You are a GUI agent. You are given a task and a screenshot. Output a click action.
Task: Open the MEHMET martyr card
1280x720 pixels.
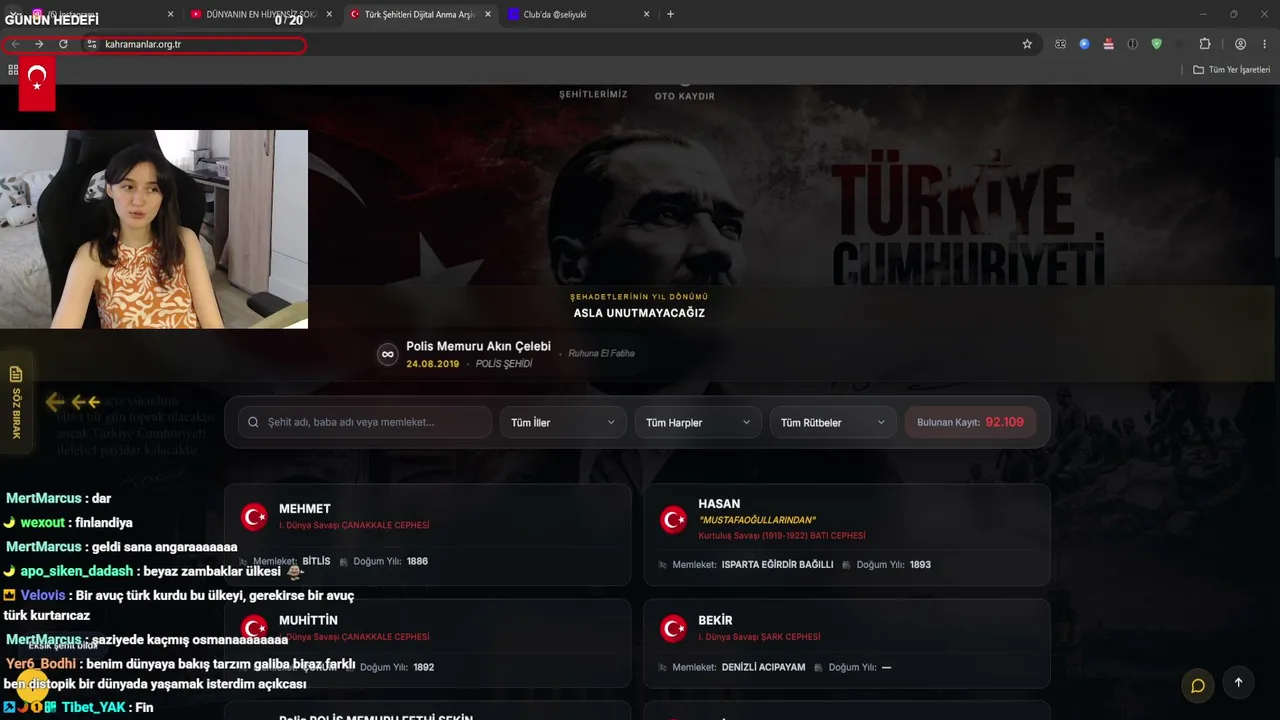[427, 534]
